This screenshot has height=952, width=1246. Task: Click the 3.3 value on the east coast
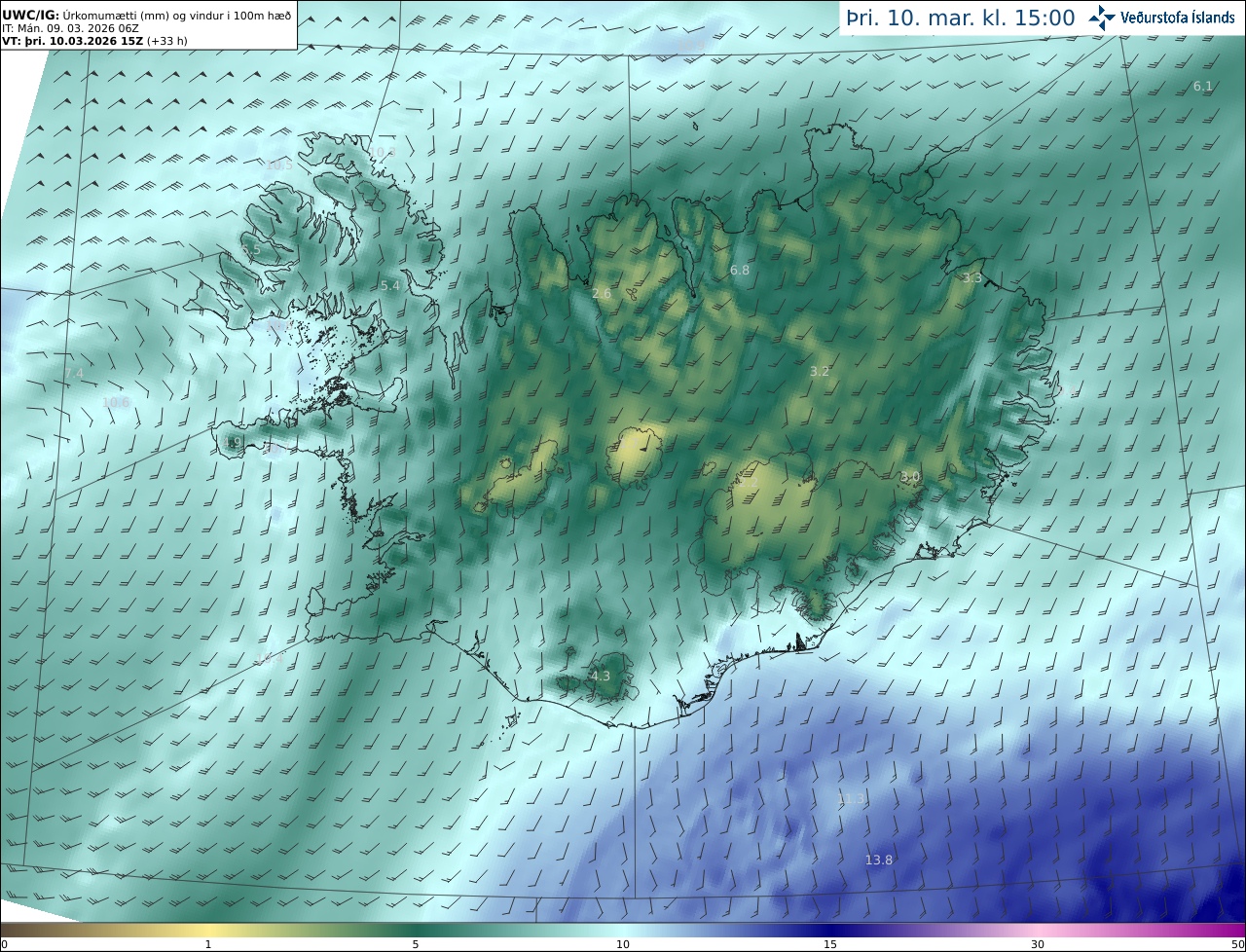[971, 277]
